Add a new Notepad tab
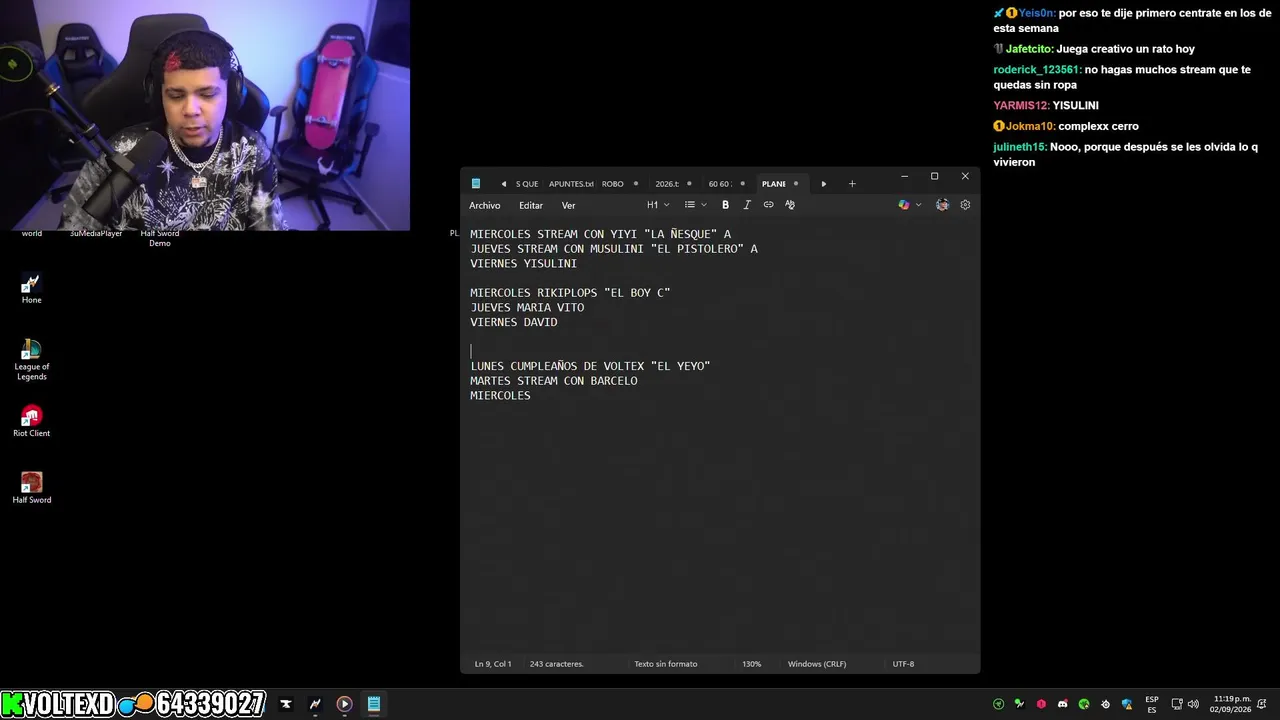 [x=852, y=184]
